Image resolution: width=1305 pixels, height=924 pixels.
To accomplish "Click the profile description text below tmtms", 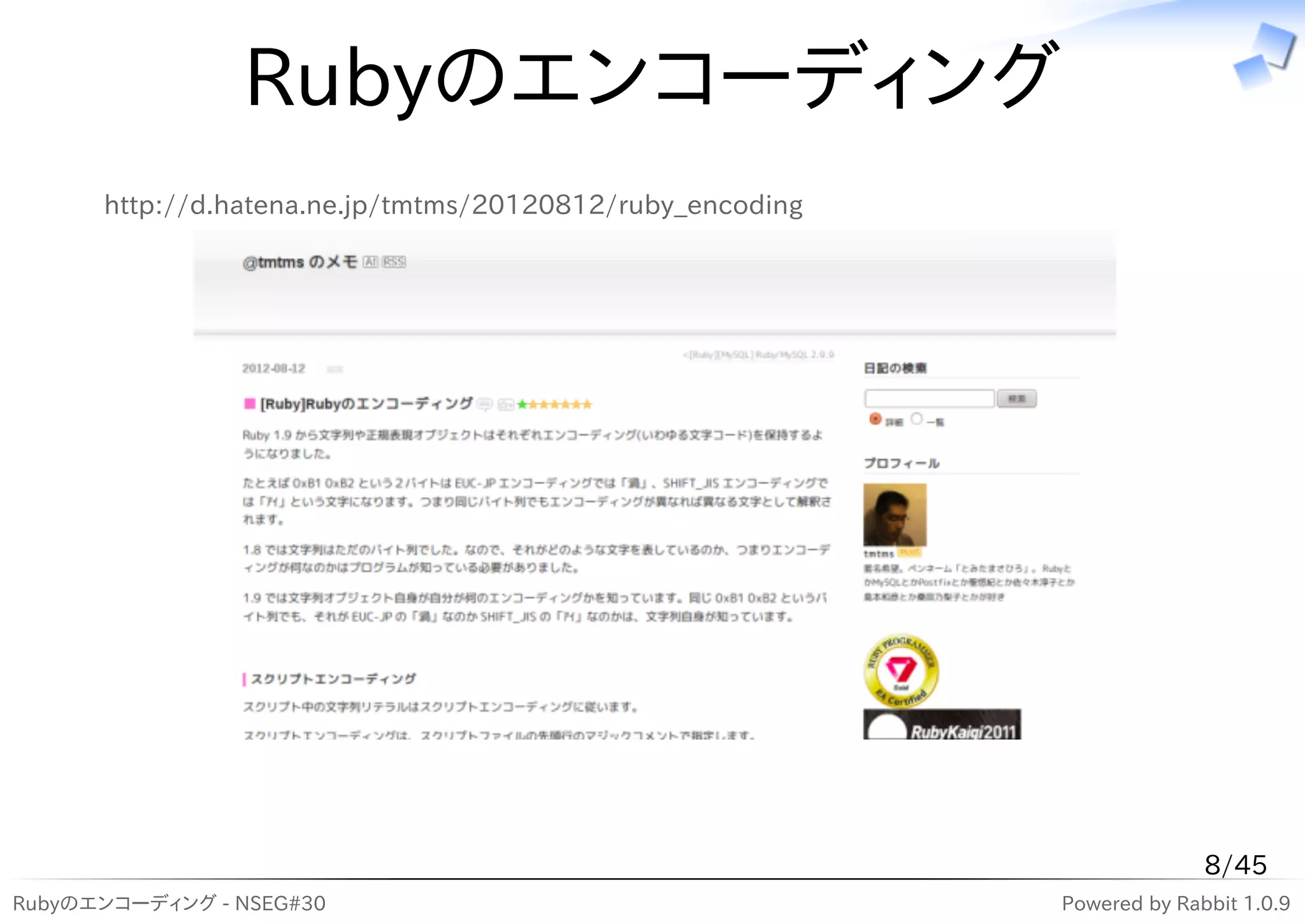I will coord(969,582).
